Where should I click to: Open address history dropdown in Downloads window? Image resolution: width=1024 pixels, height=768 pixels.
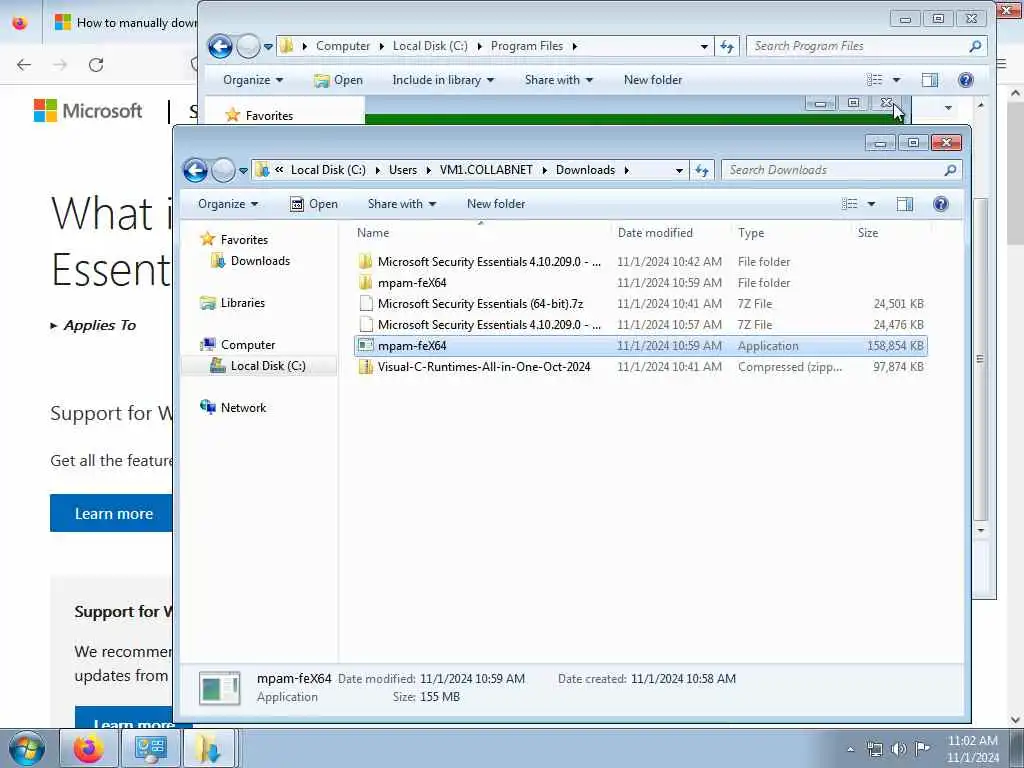(x=679, y=170)
